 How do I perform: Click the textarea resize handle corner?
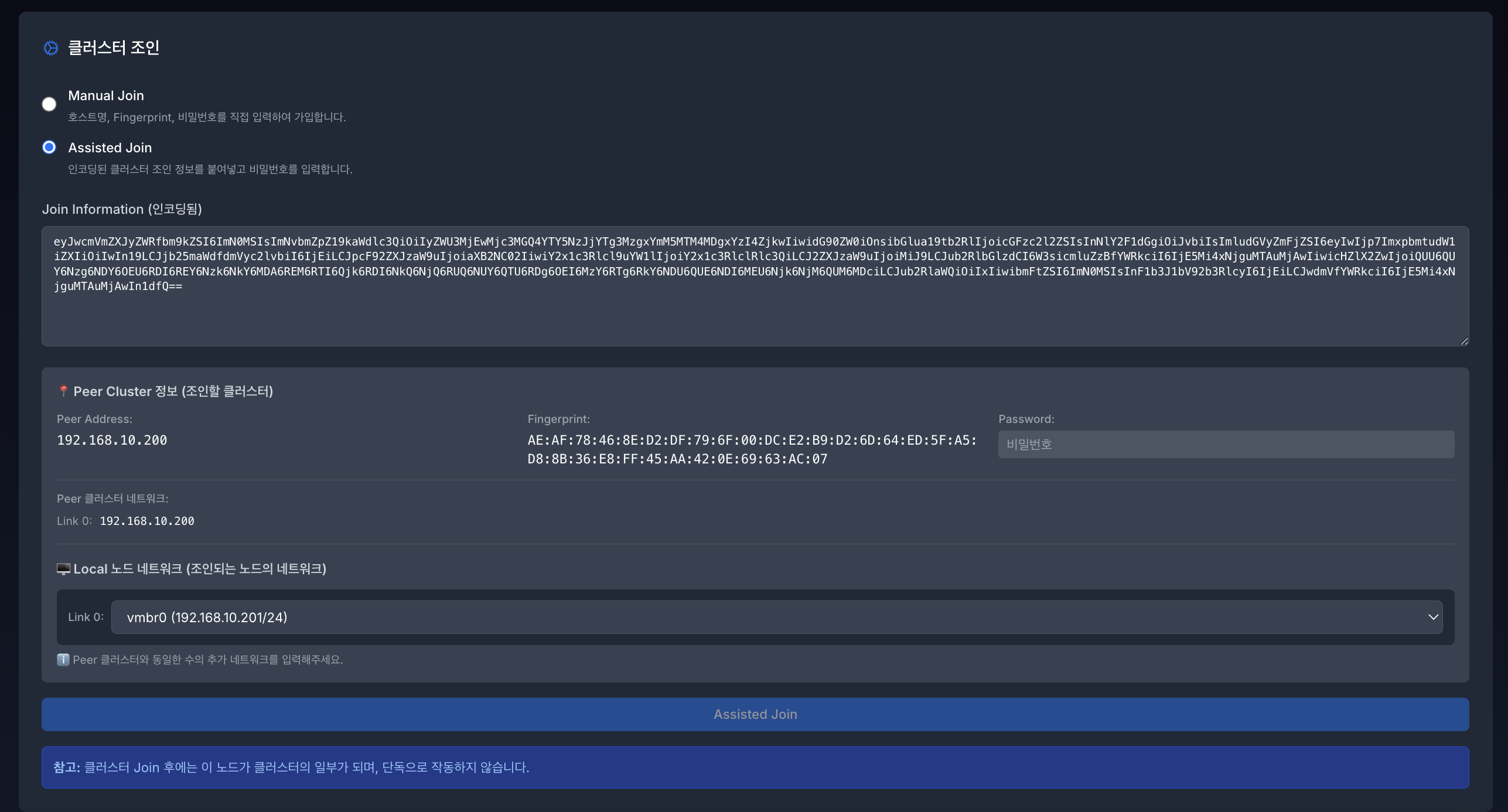pyautogui.click(x=1463, y=341)
